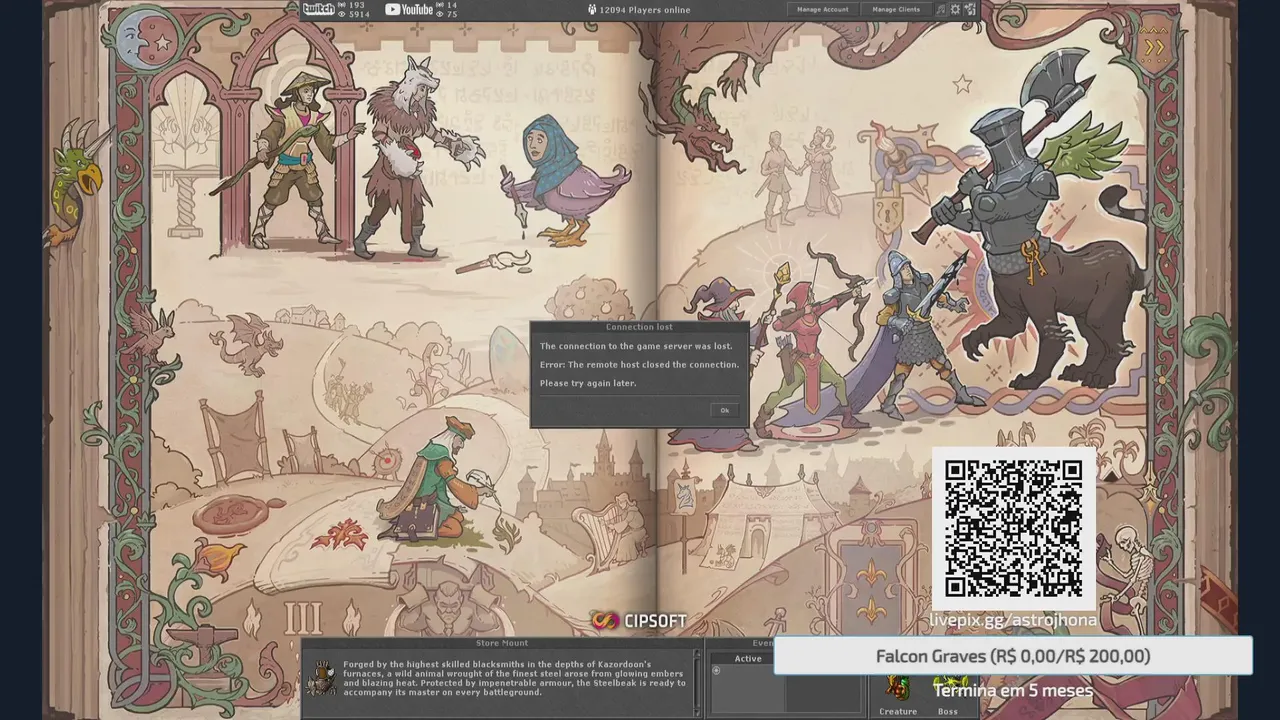Click Ok in the Connection lost dialog
This screenshot has height=720, width=1280.
click(725, 410)
